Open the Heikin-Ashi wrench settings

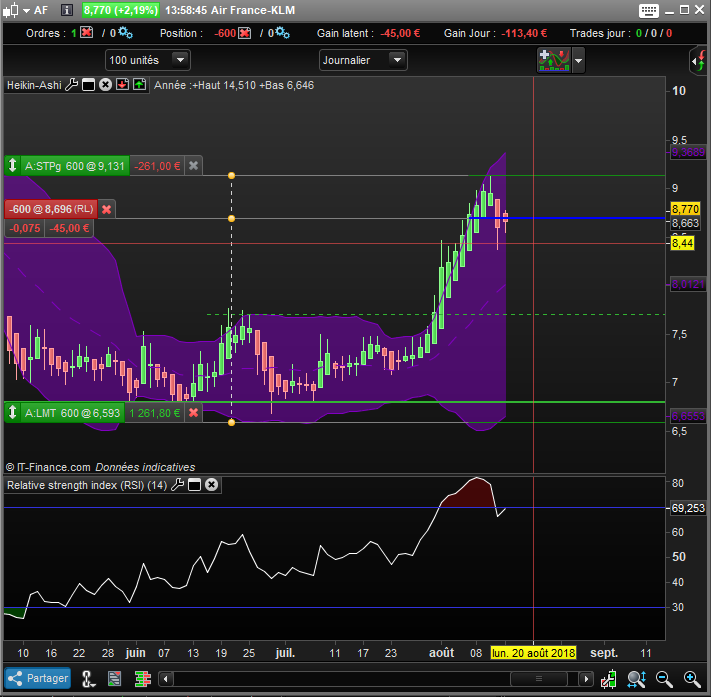click(71, 85)
